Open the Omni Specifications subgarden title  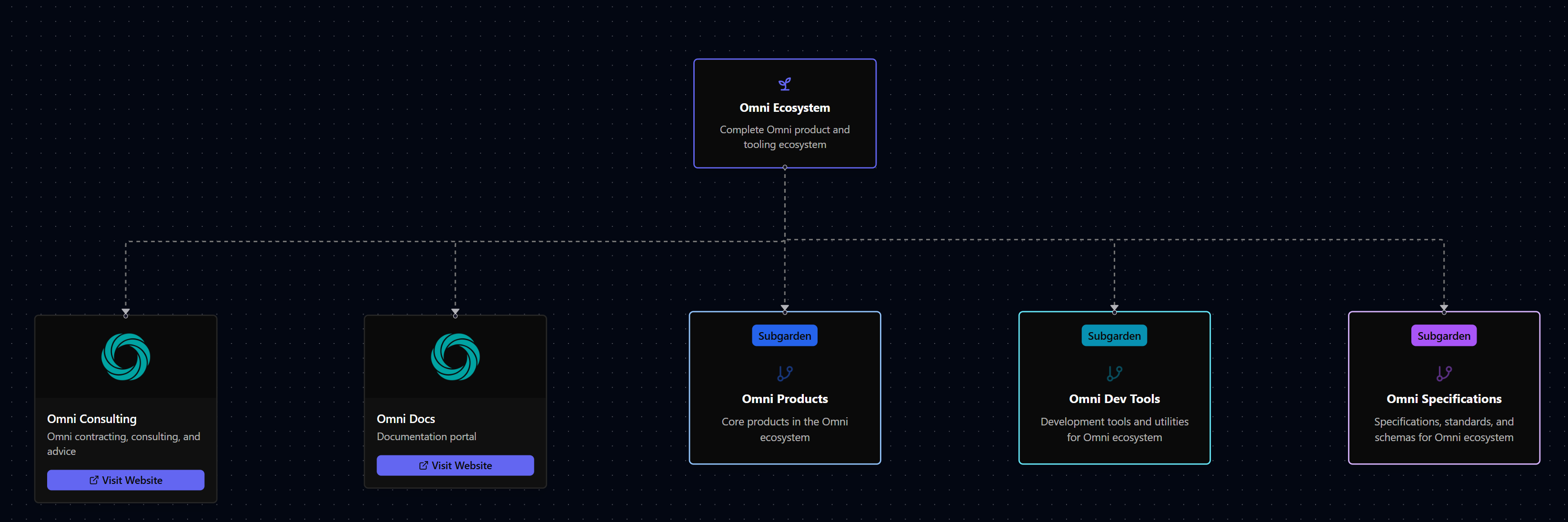(x=1443, y=399)
